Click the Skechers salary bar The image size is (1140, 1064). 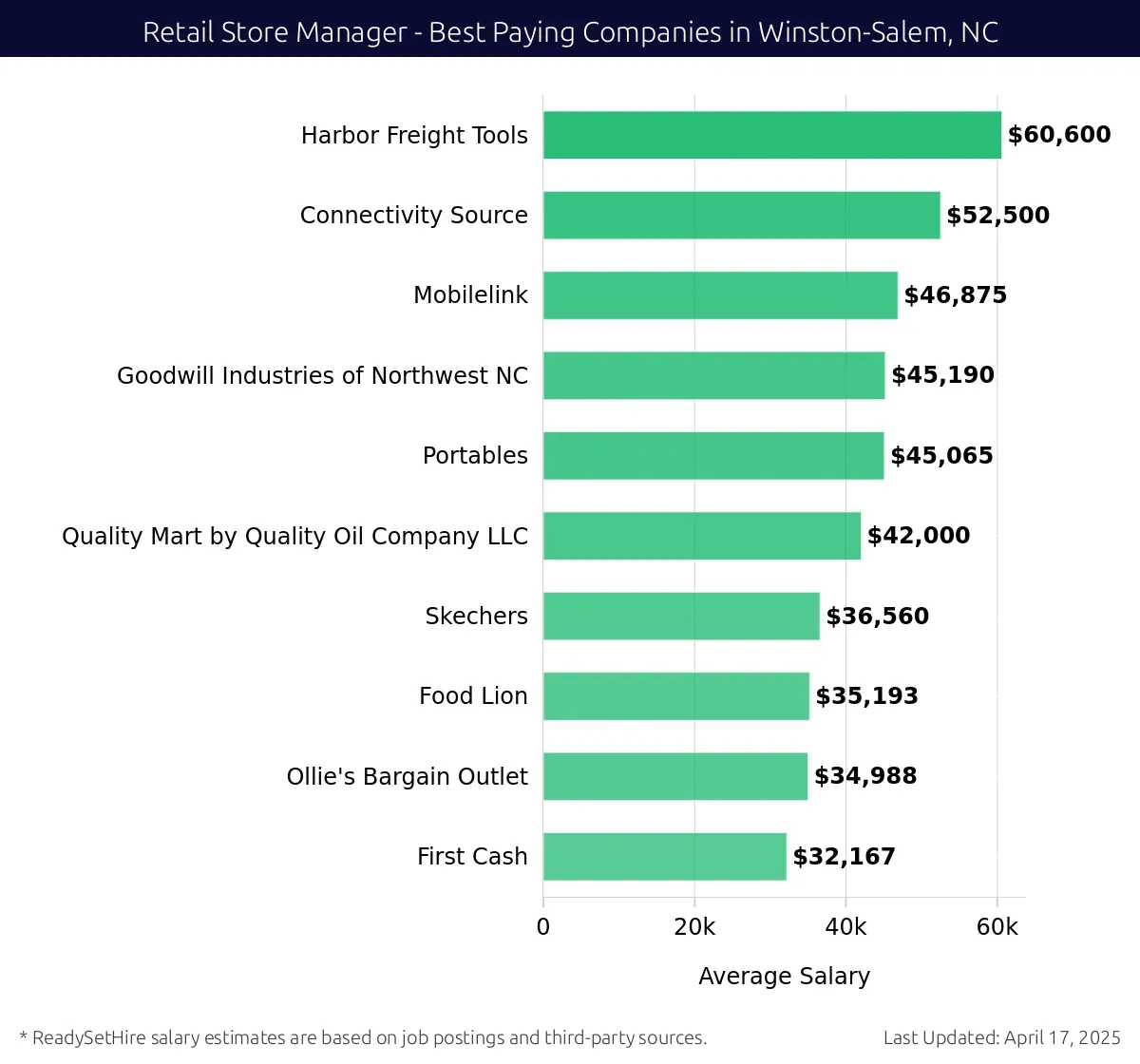[x=681, y=616]
